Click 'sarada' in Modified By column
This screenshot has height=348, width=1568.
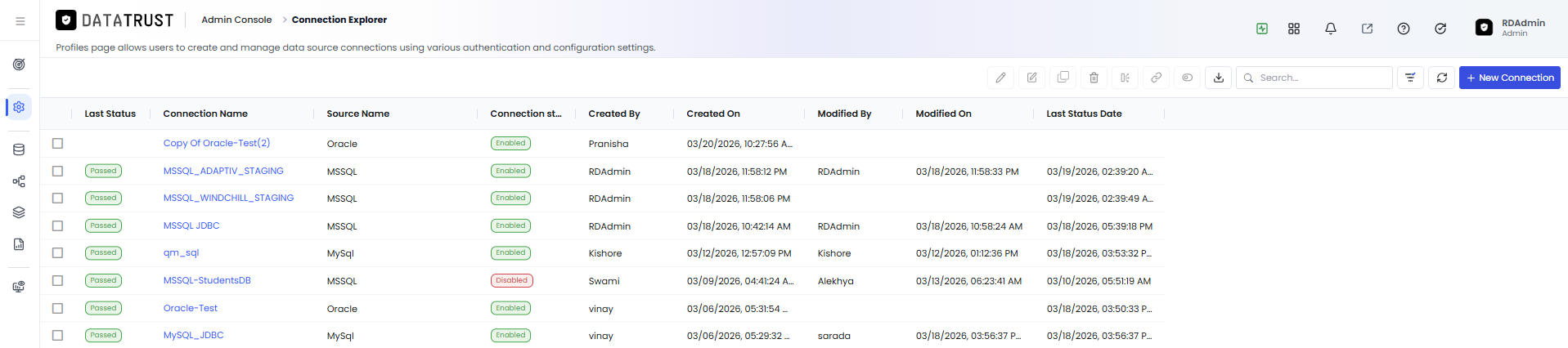point(834,336)
